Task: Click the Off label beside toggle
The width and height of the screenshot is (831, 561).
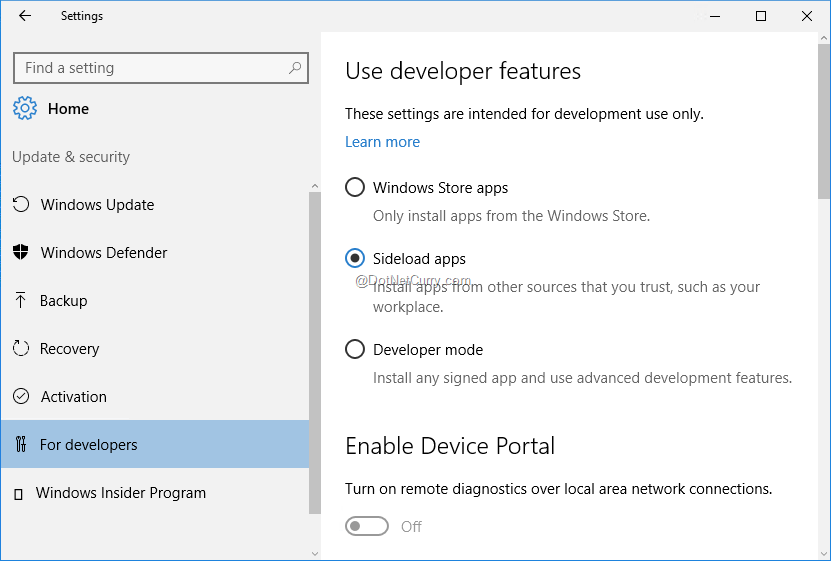Action: tap(411, 527)
